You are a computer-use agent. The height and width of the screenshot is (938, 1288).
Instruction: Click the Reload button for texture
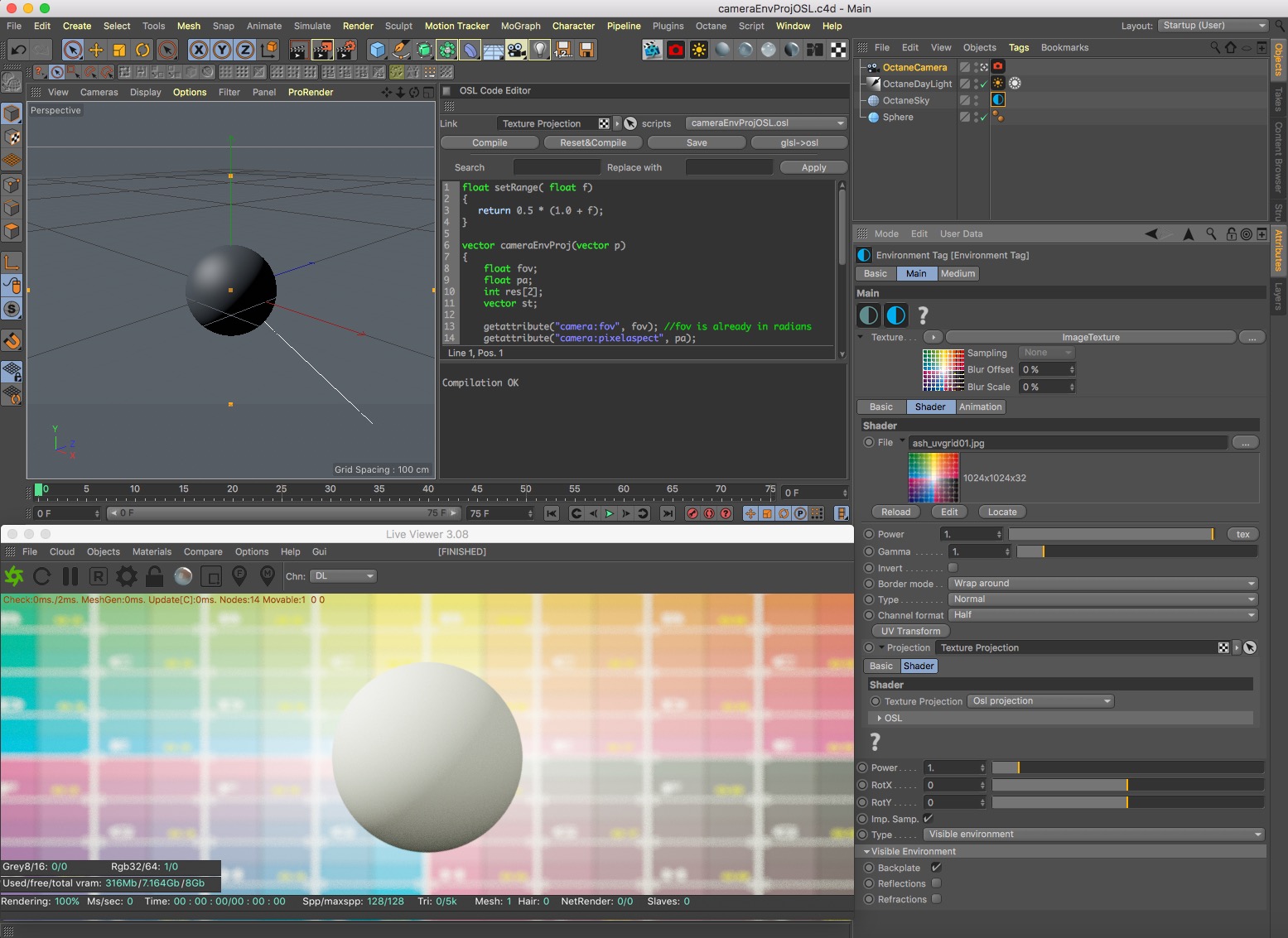coord(895,512)
